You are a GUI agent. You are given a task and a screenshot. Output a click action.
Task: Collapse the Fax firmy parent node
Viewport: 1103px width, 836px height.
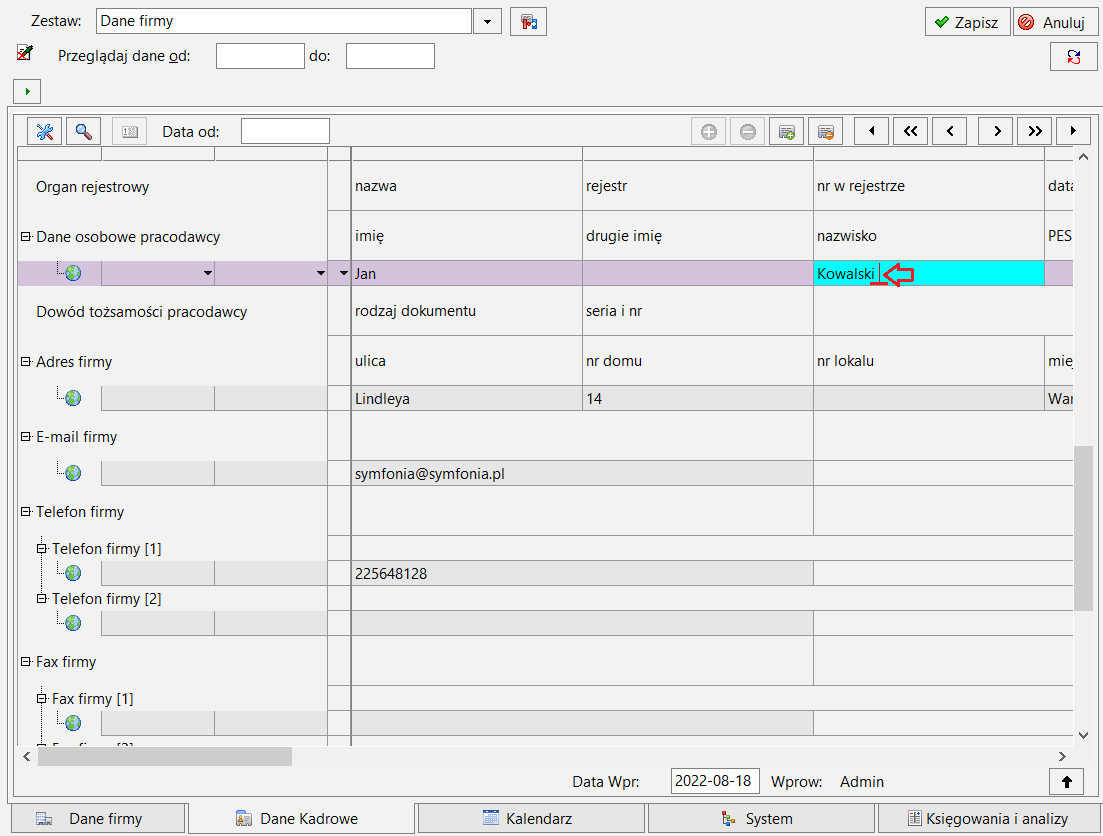point(26,661)
